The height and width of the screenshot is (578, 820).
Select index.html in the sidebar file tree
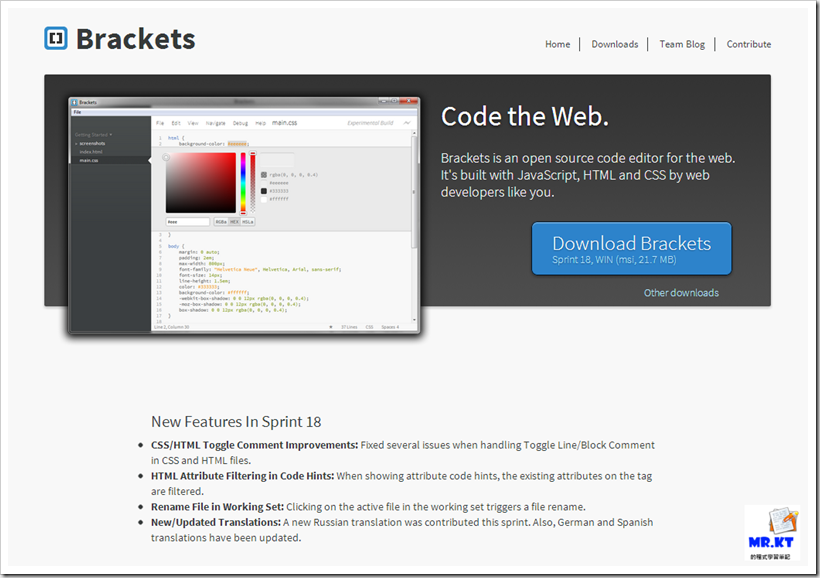(x=91, y=152)
